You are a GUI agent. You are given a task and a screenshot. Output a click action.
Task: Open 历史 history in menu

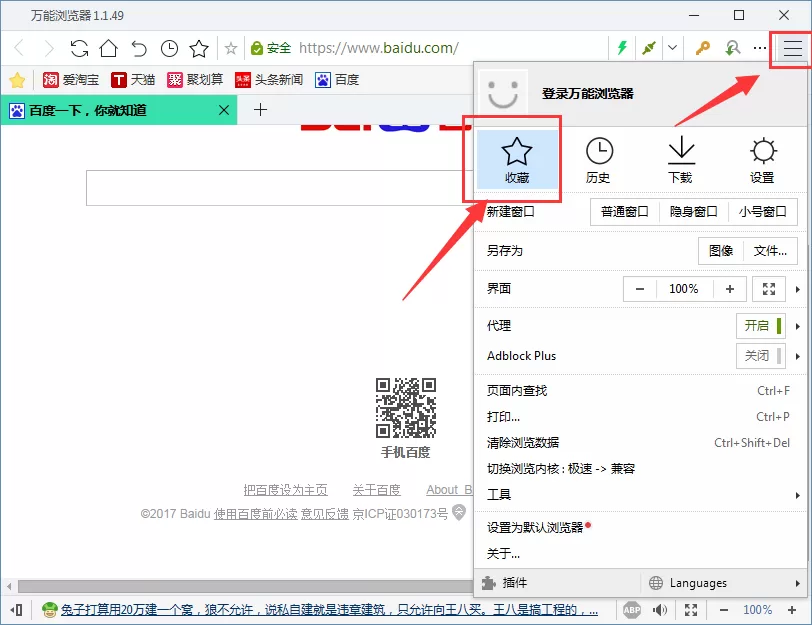pyautogui.click(x=599, y=160)
